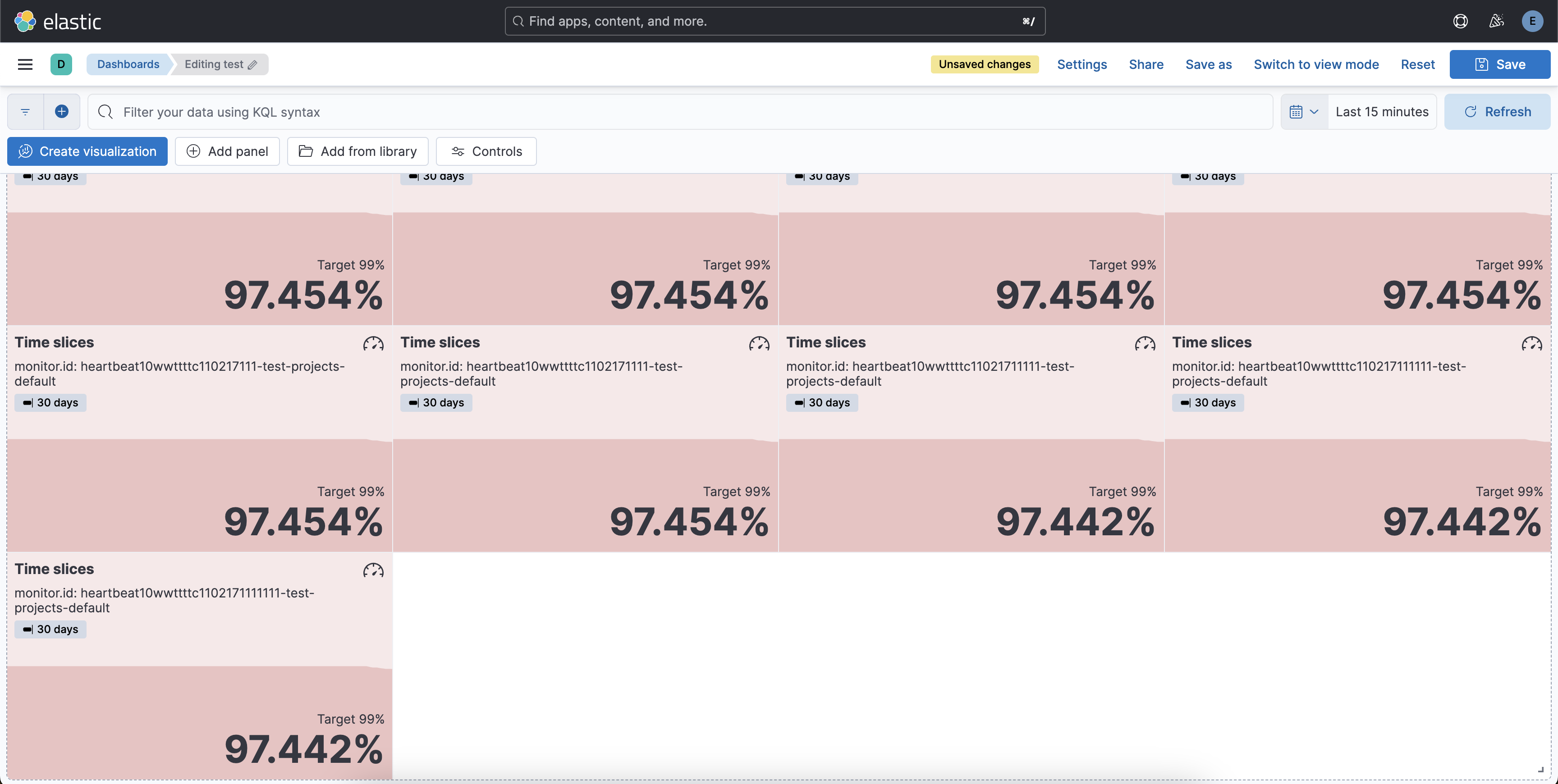Go to Dashboards breadcrumb
The width and height of the screenshot is (1558, 784).
[x=128, y=64]
